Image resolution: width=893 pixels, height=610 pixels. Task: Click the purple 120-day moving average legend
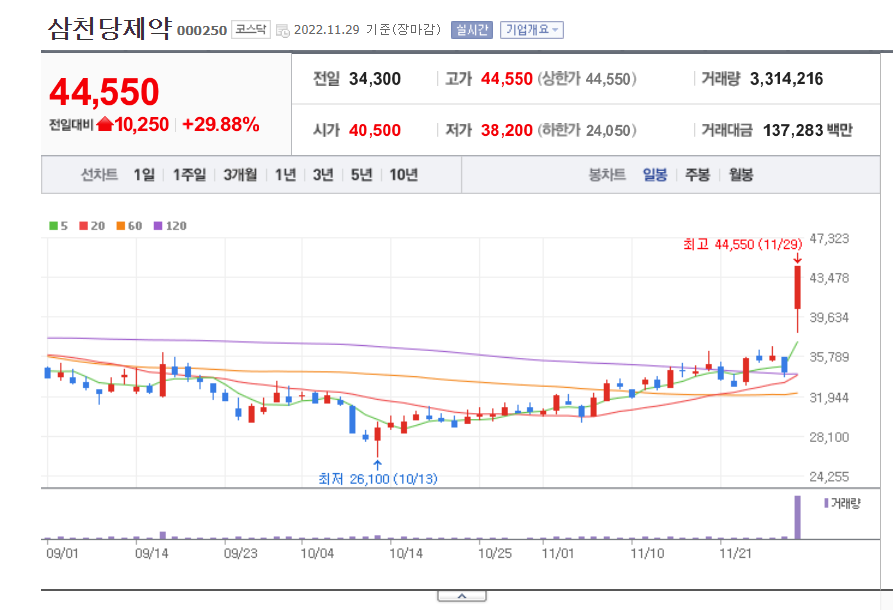[x=170, y=226]
